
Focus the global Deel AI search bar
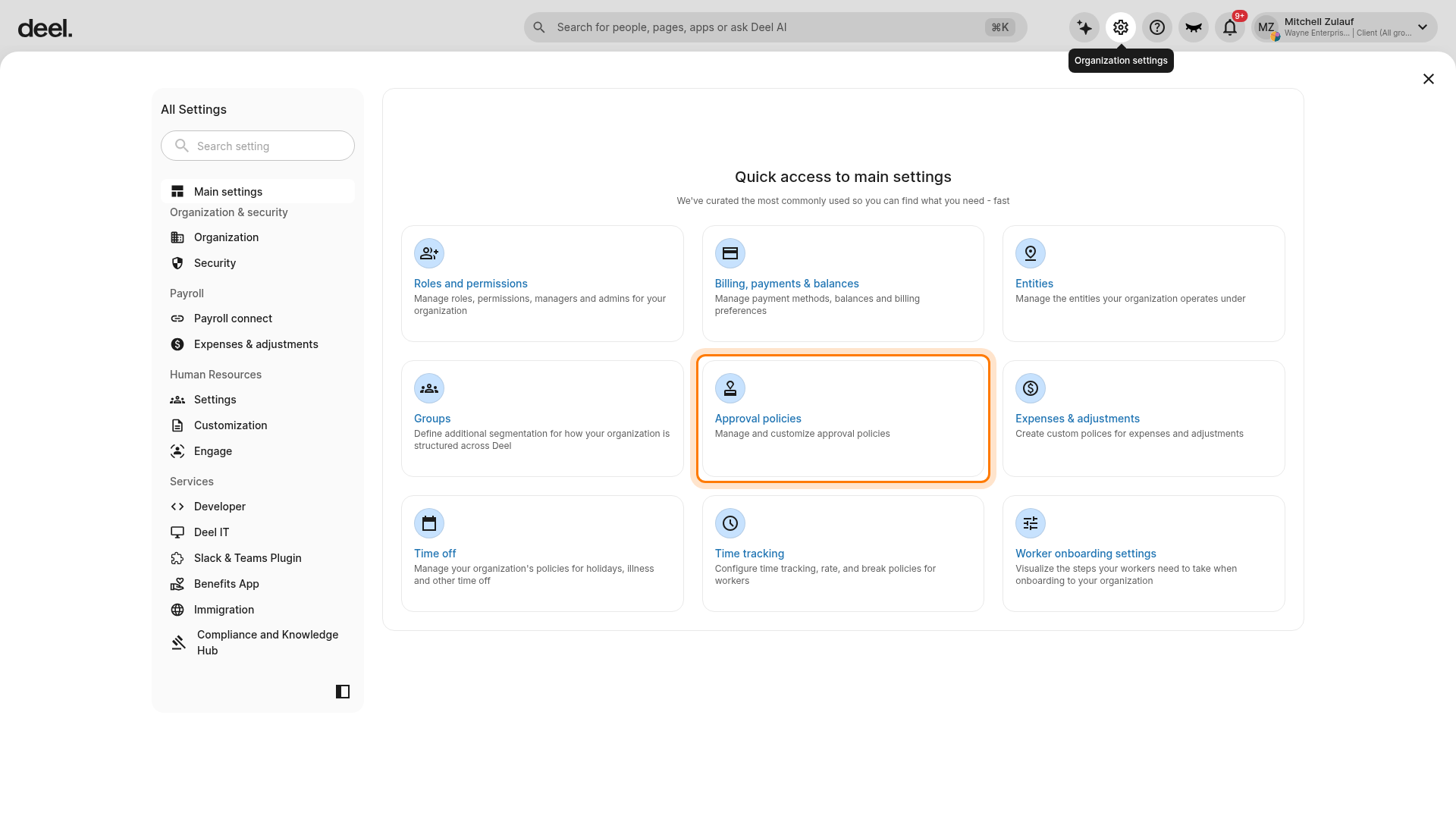(775, 27)
